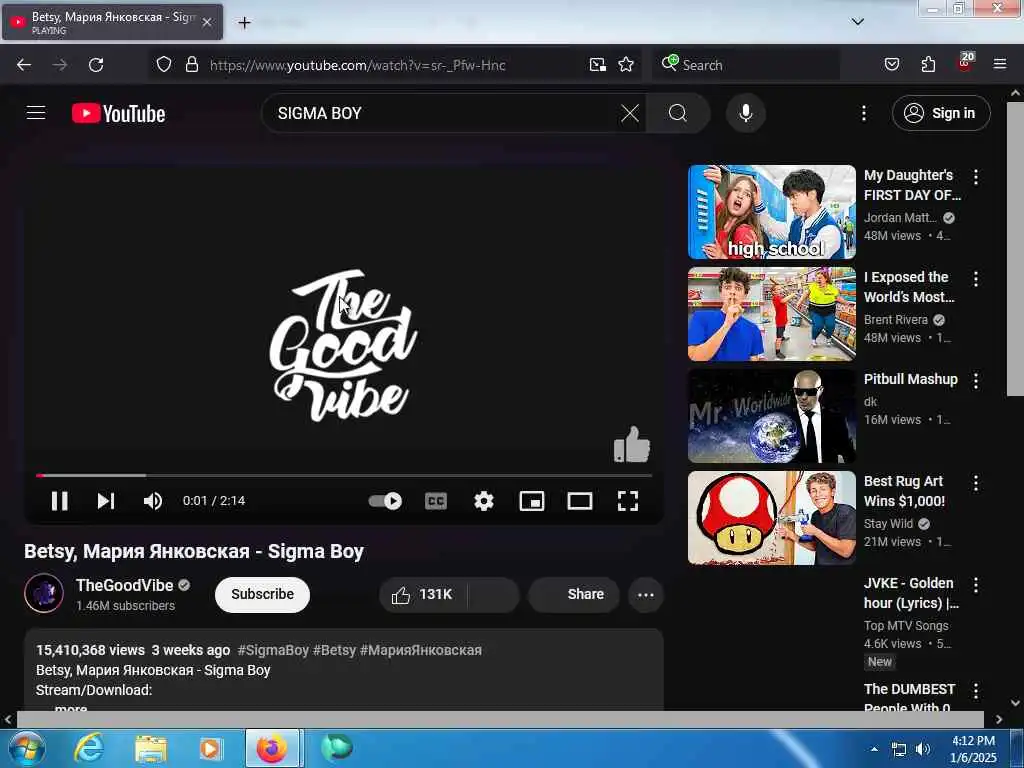Open TheGoodVibe channel avatar
Image resolution: width=1024 pixels, height=768 pixels.
click(x=44, y=593)
